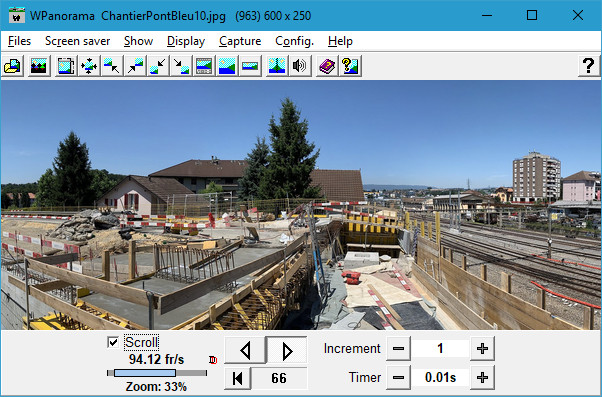This screenshot has height=397, width=602.
Task: Decrease Timer with minus button
Action: click(398, 377)
